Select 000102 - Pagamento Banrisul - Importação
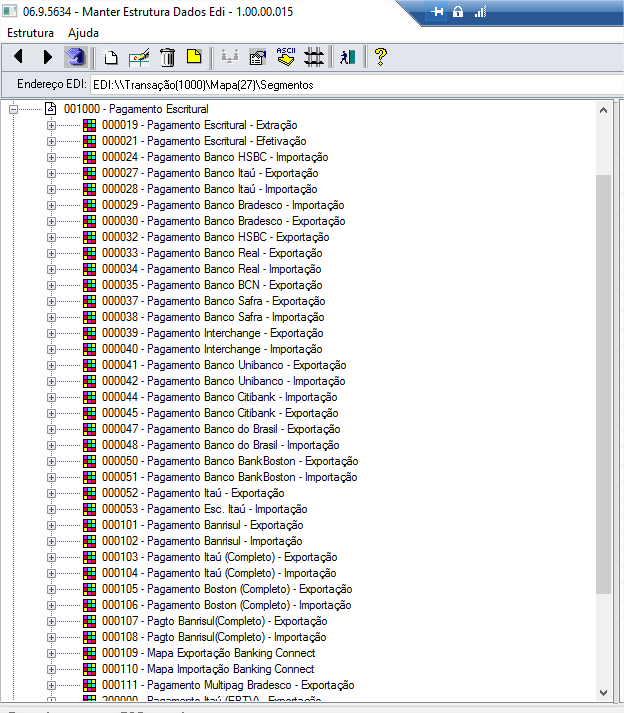 [202, 541]
